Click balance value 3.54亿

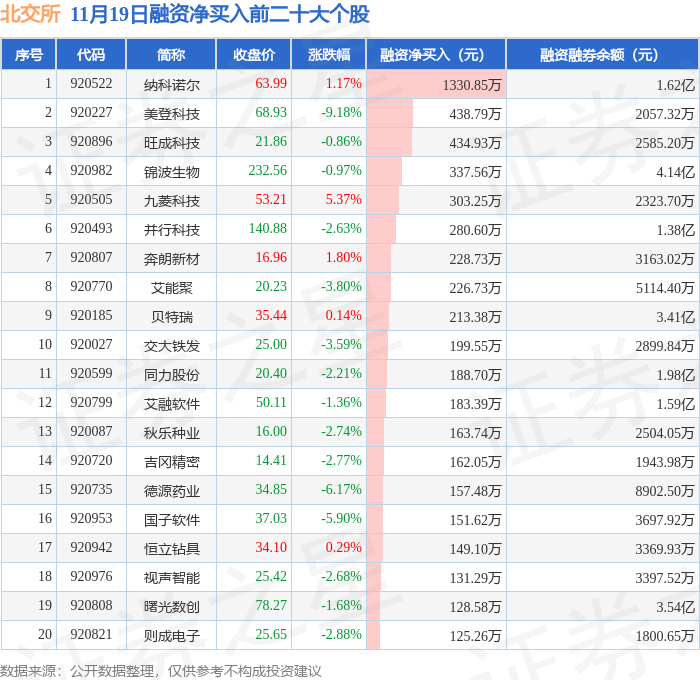pos(675,607)
